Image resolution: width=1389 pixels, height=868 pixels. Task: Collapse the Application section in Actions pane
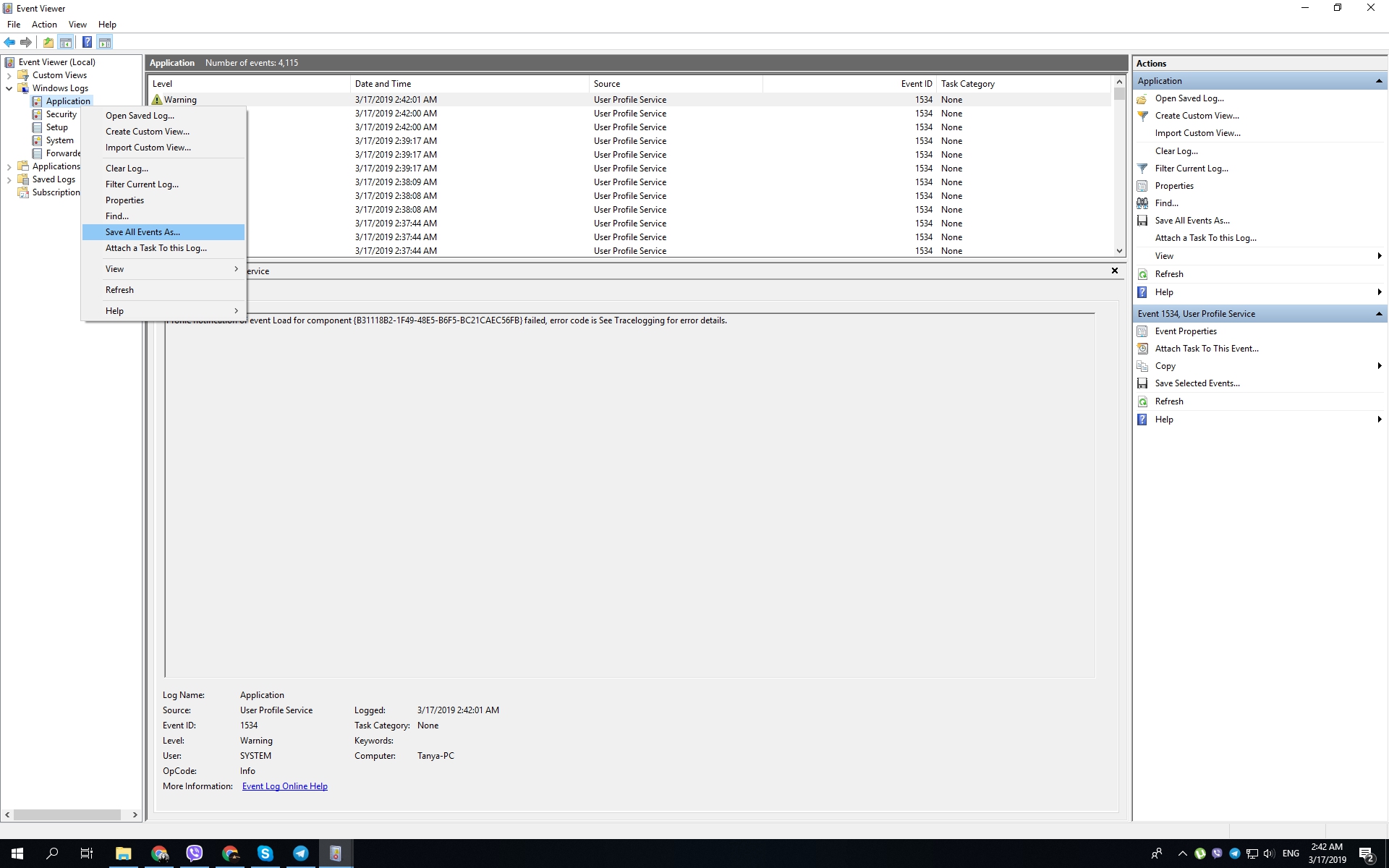click(x=1378, y=81)
